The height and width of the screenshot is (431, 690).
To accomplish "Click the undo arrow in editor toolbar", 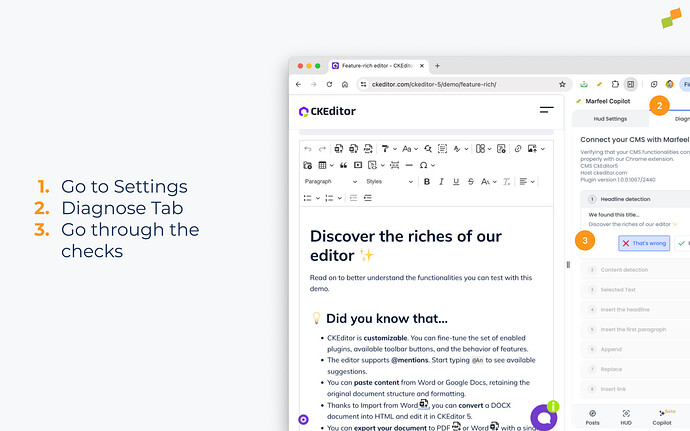I will click(x=308, y=149).
